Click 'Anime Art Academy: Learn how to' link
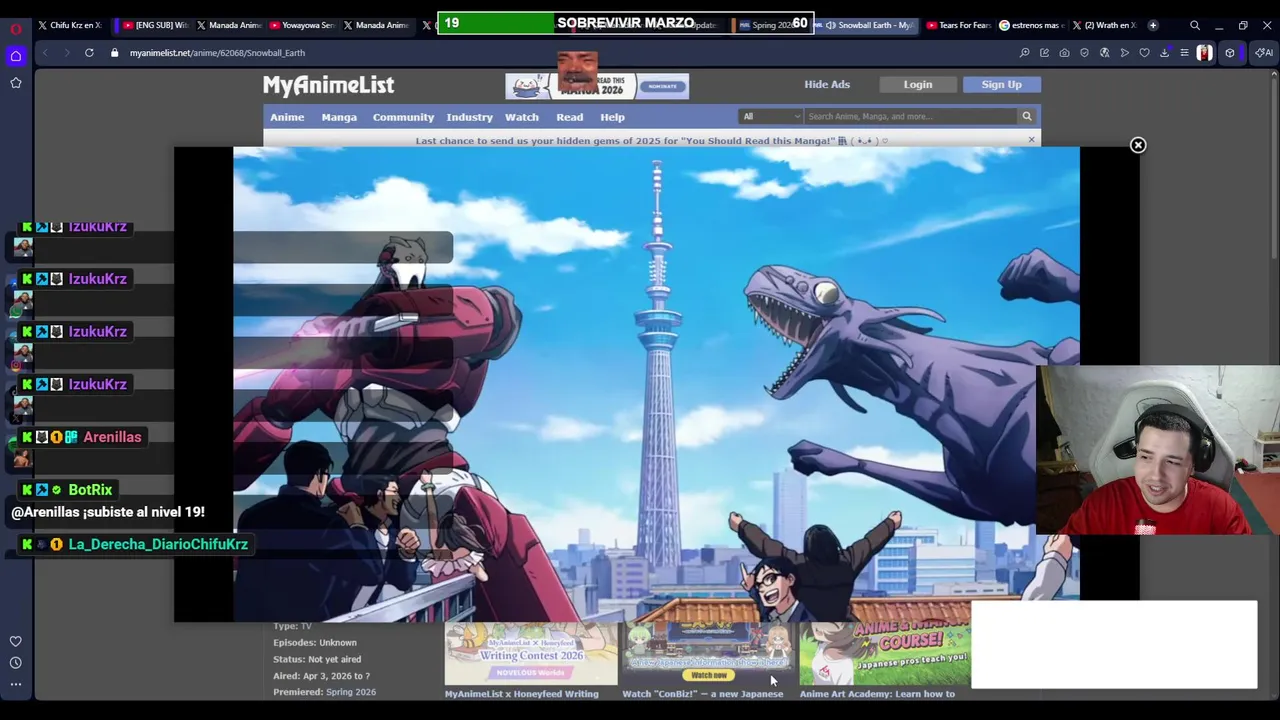The width and height of the screenshot is (1280, 720). pos(877,693)
